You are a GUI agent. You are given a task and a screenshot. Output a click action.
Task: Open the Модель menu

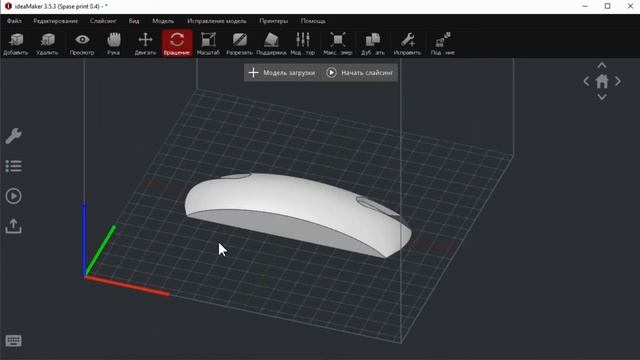pos(163,21)
